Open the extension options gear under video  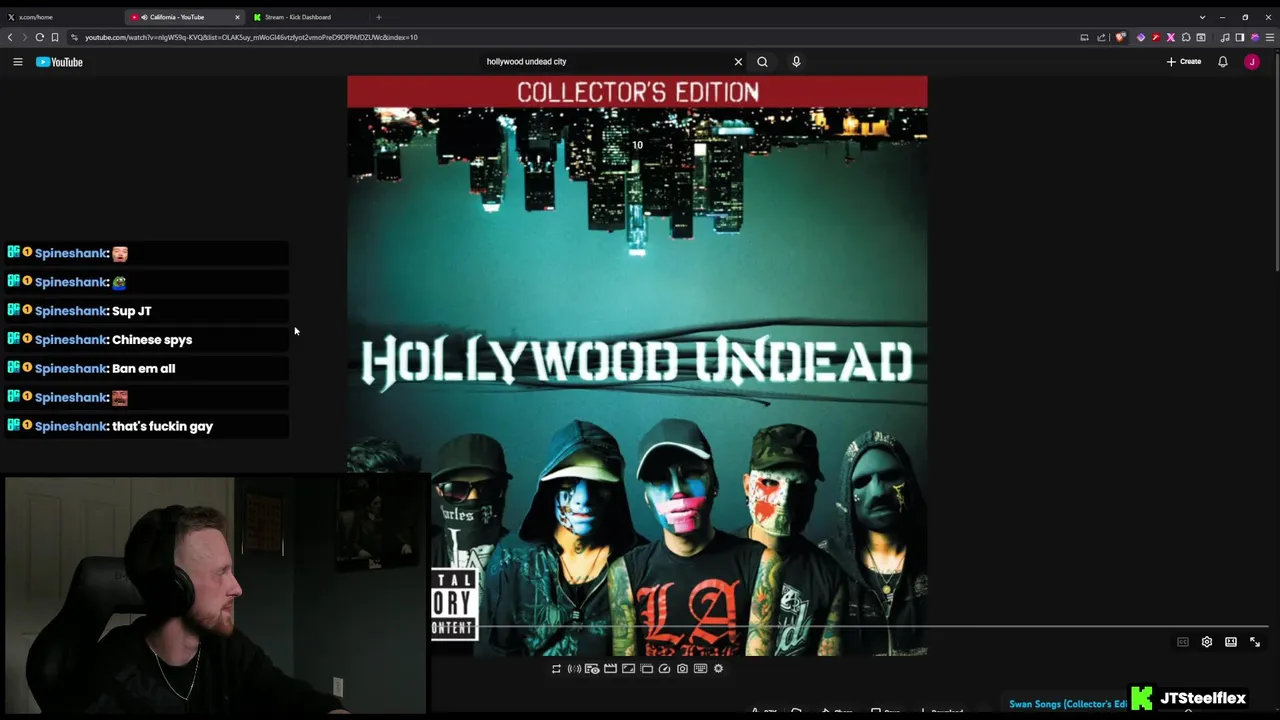[x=718, y=669]
